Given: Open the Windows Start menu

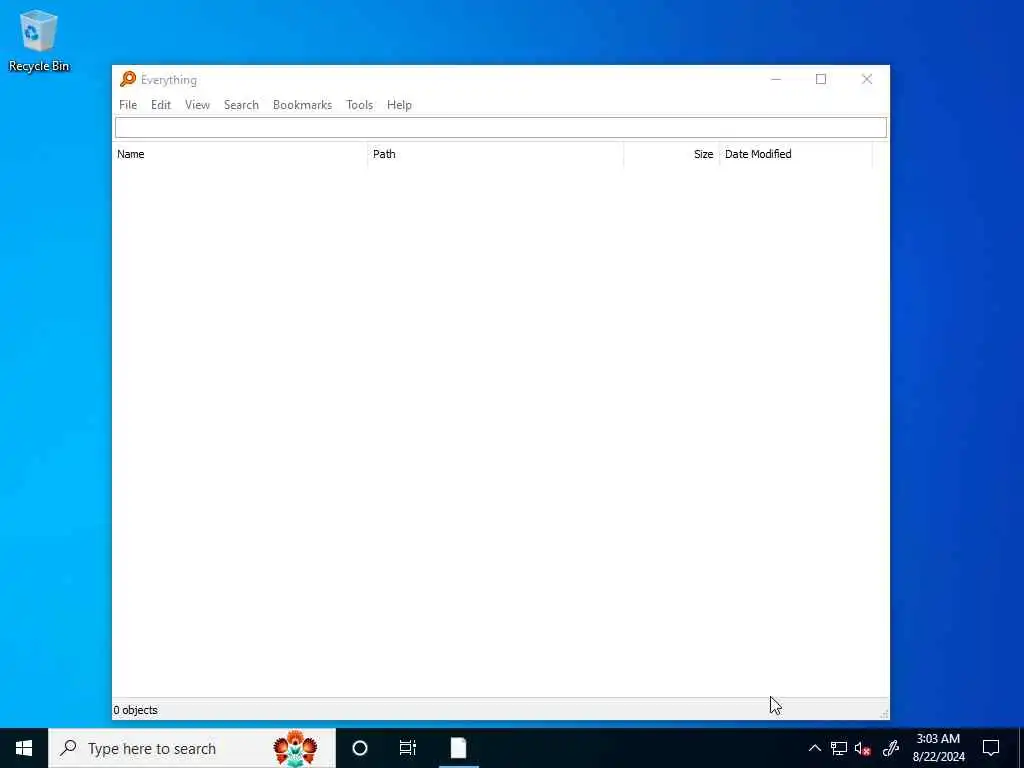Looking at the screenshot, I should tap(24, 748).
